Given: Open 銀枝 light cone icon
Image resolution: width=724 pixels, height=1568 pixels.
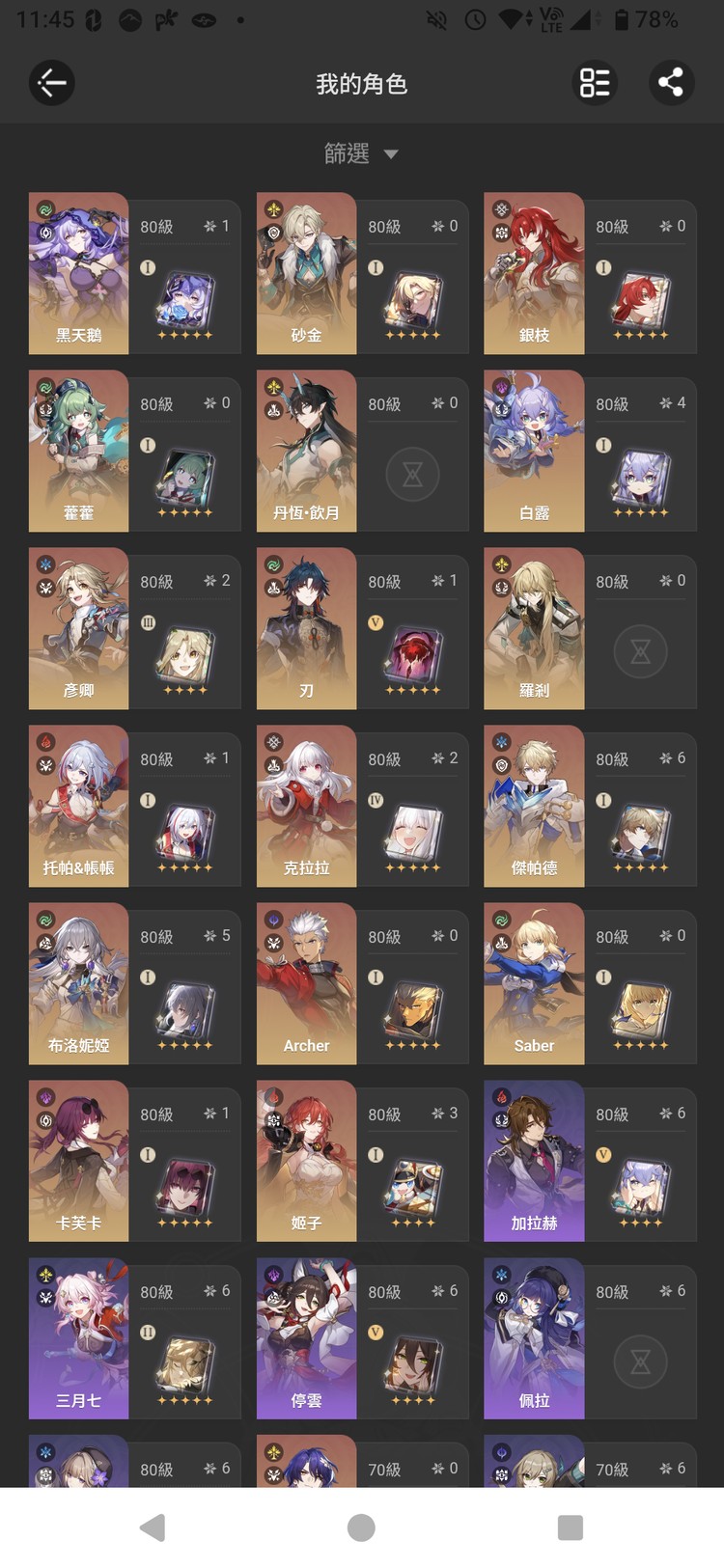Looking at the screenshot, I should (x=640, y=300).
